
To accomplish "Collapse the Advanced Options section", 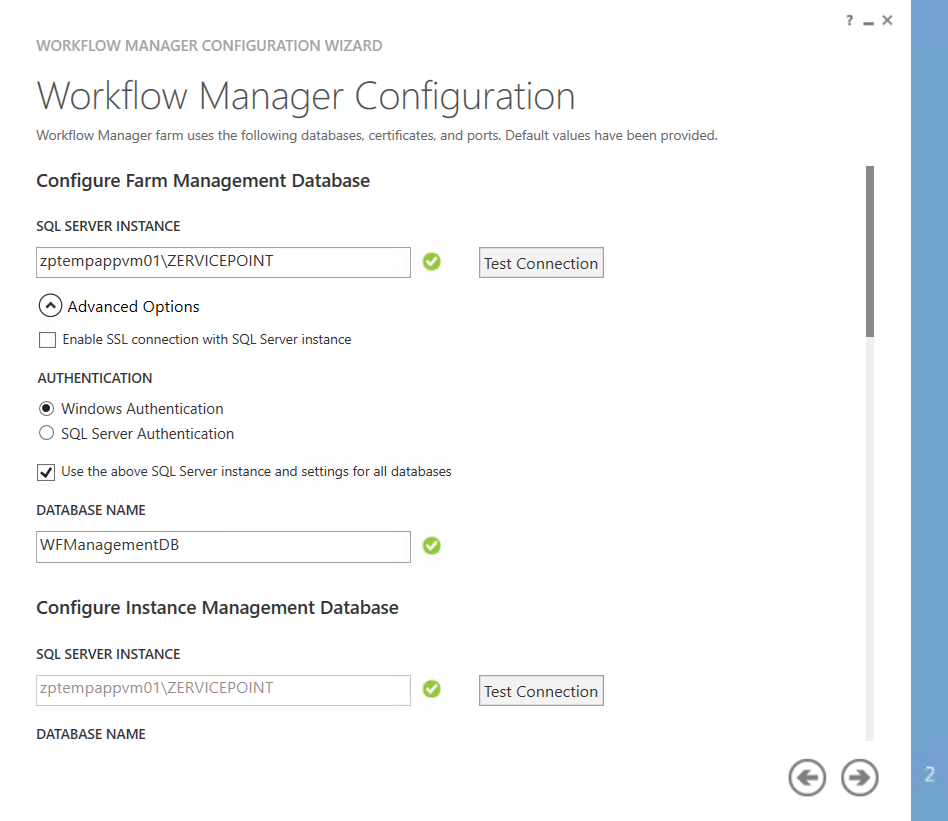I will point(50,307).
